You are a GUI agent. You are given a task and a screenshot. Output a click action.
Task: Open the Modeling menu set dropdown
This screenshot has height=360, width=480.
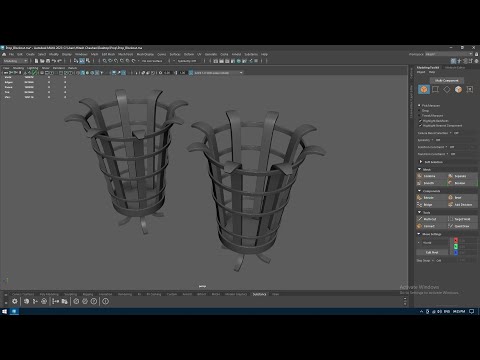coord(15,61)
